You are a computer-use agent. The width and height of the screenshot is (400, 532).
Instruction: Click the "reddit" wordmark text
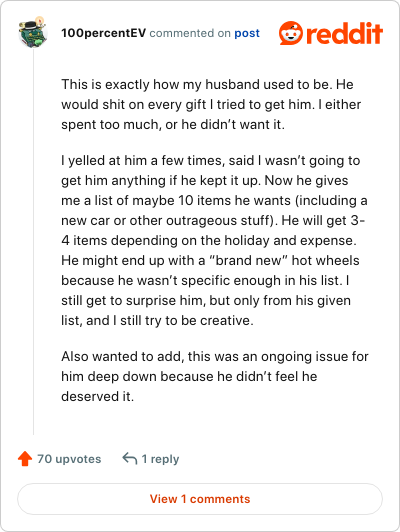[x=344, y=33]
